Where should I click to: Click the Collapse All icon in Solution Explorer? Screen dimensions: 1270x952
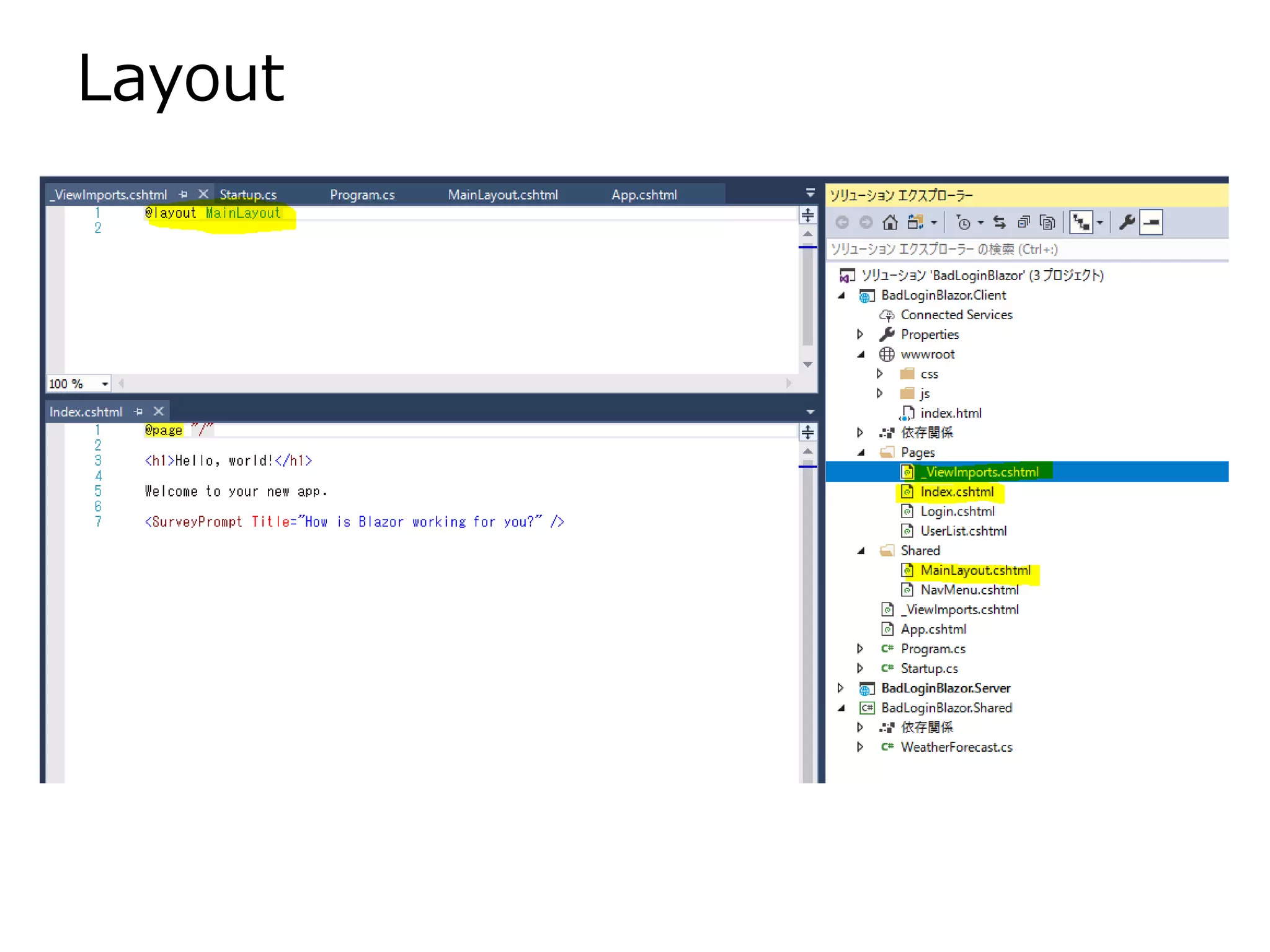pyautogui.click(x=1023, y=222)
